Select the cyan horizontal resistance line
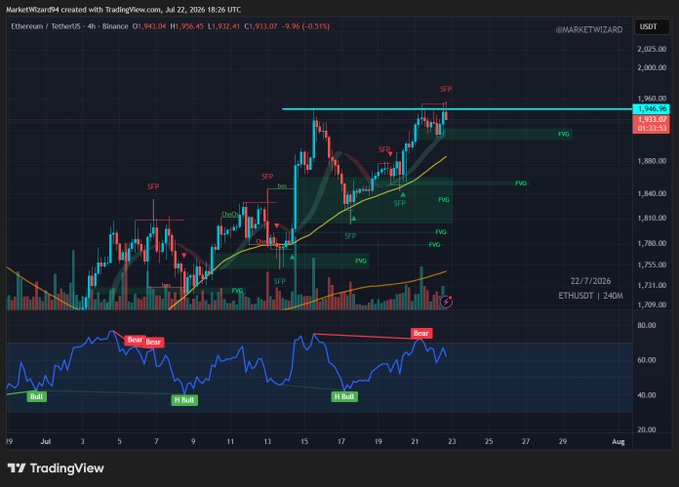This screenshot has height=487, width=679. [x=457, y=109]
